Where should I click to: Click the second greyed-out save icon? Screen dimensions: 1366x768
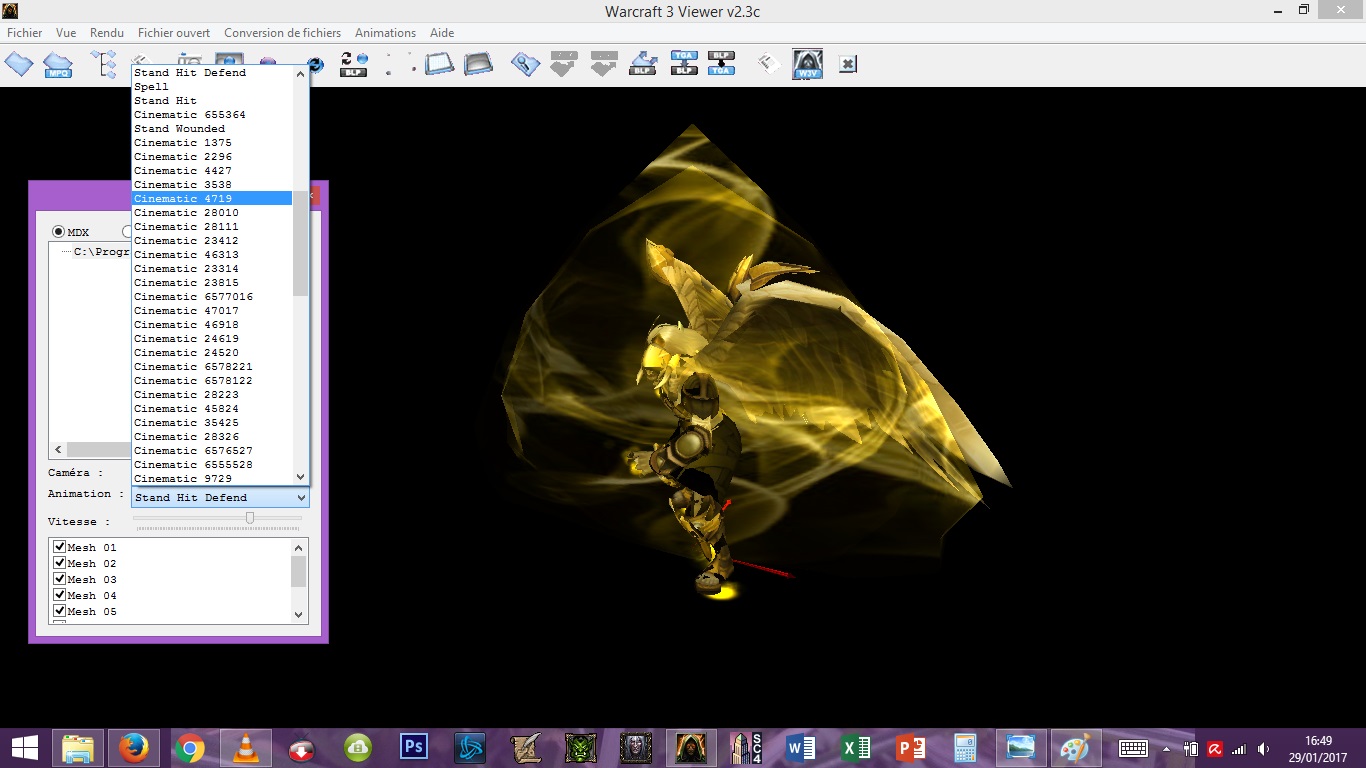[x=603, y=64]
